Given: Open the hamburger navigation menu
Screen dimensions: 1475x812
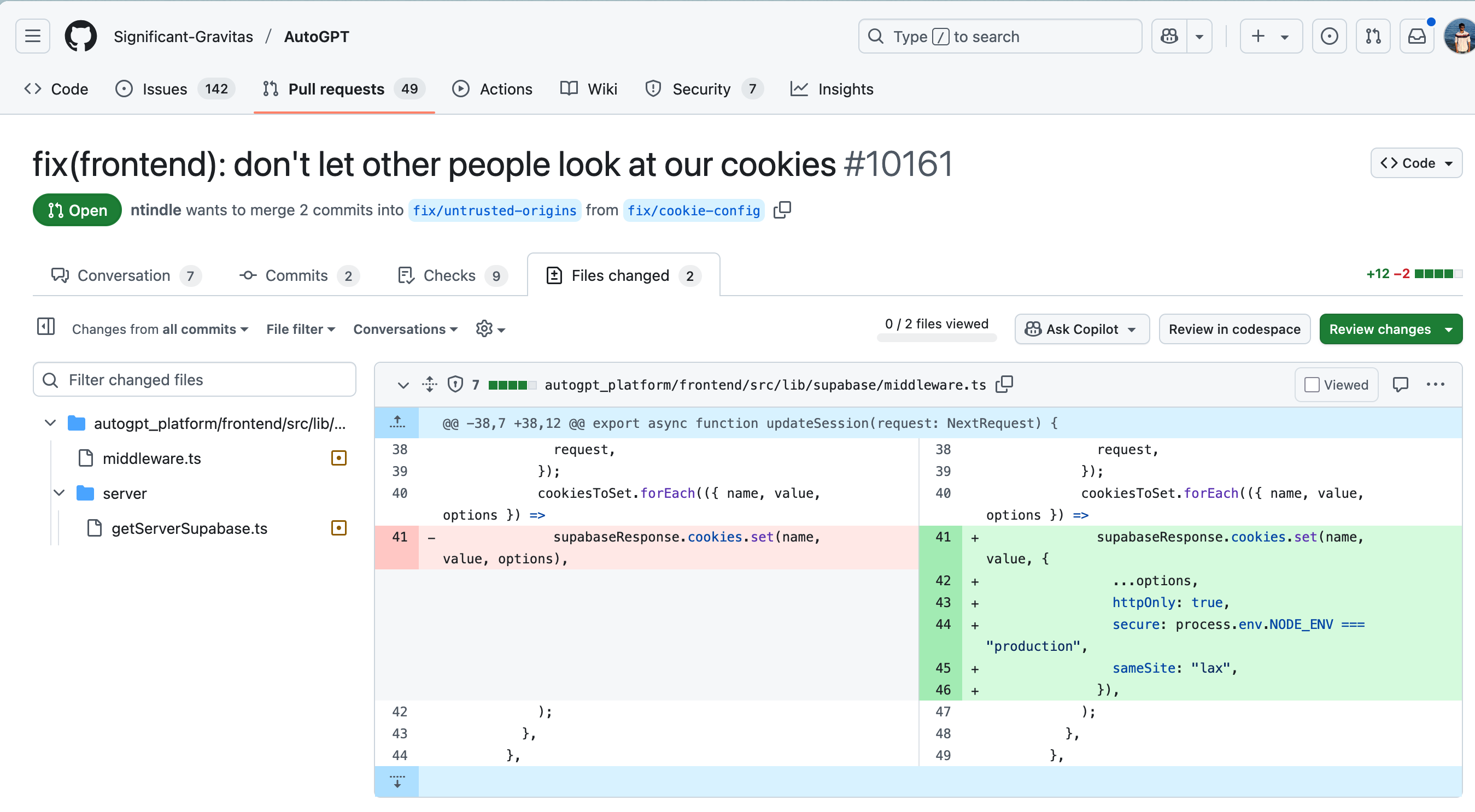Looking at the screenshot, I should [33, 37].
